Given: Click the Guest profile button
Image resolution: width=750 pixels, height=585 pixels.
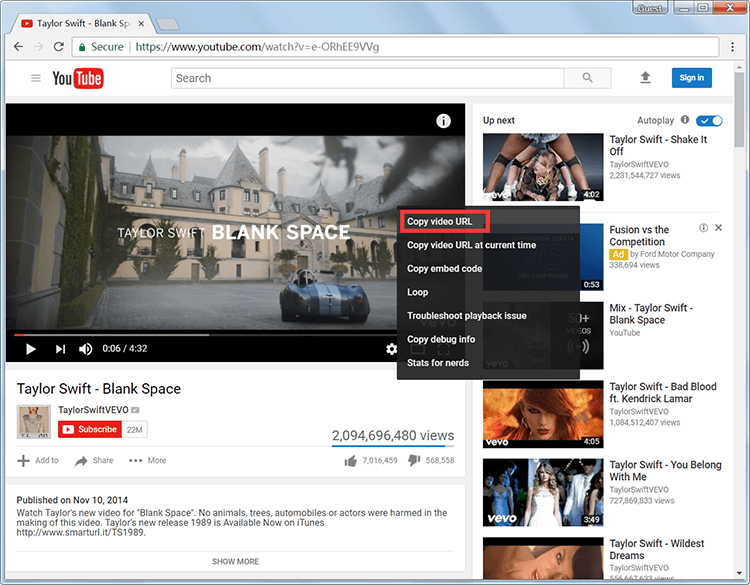Looking at the screenshot, I should [x=650, y=8].
